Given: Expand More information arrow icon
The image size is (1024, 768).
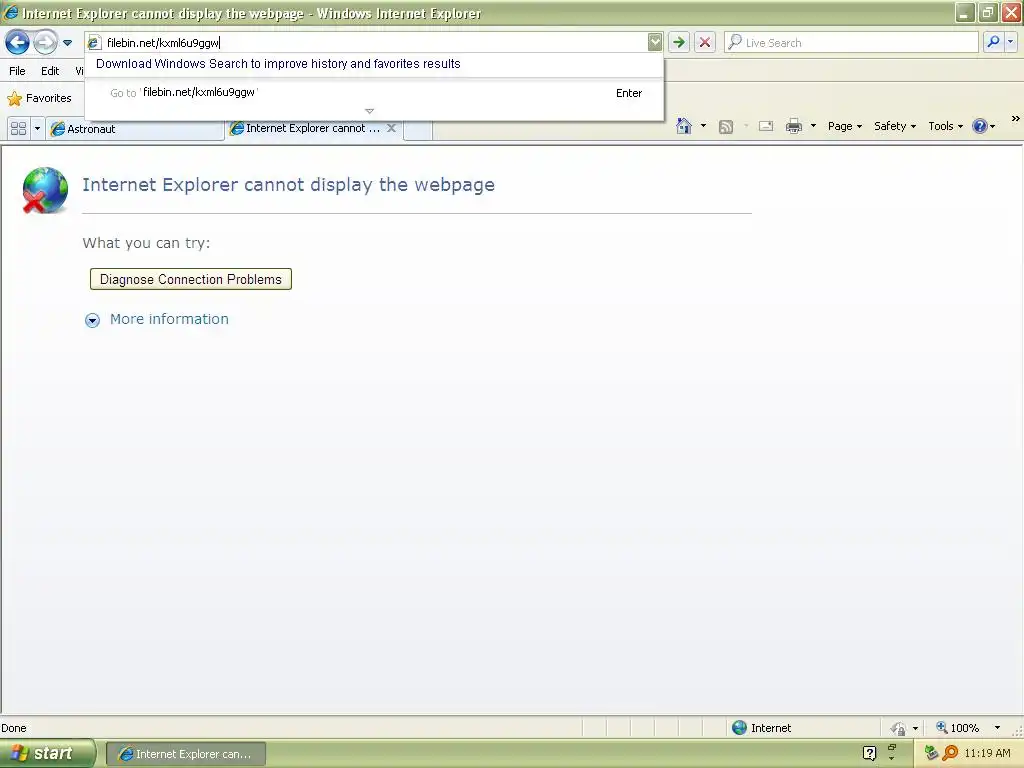Looking at the screenshot, I should click(x=92, y=320).
